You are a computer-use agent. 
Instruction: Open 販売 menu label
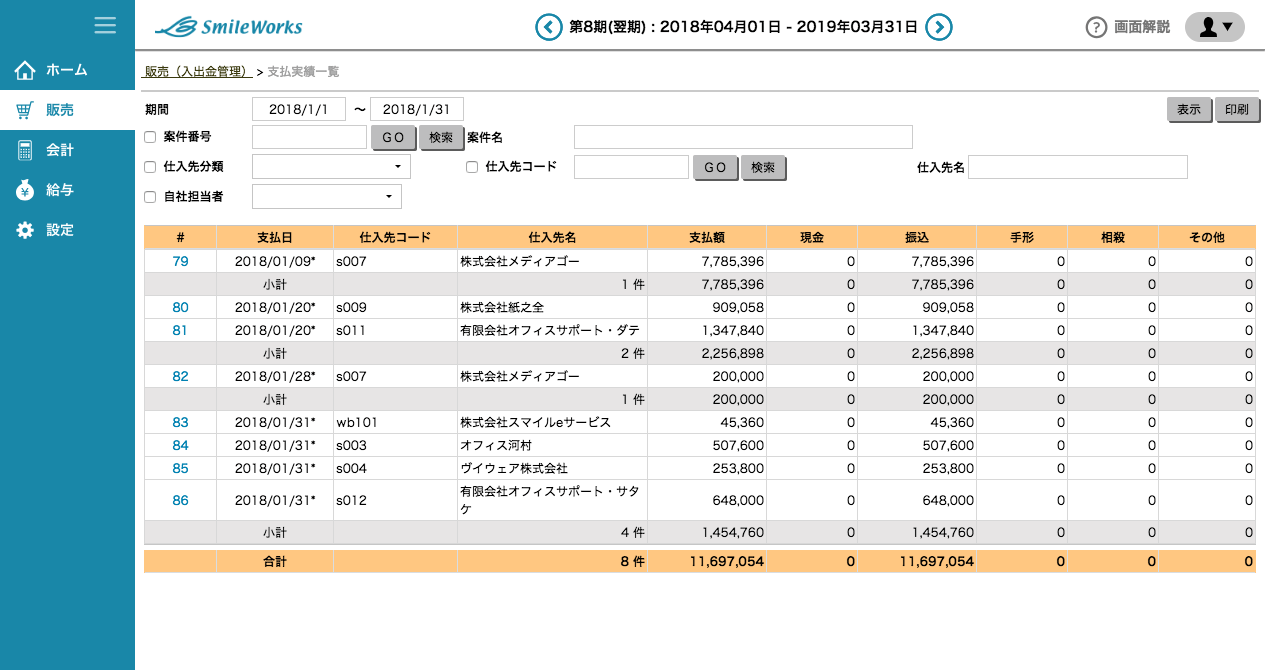click(60, 110)
